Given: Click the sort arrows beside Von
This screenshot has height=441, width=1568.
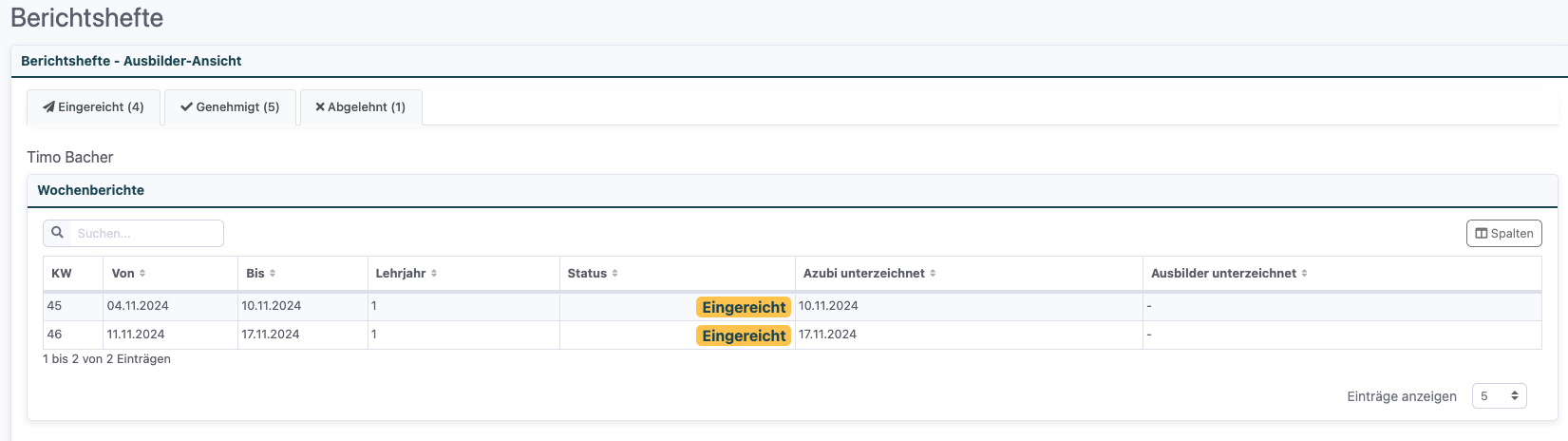Looking at the screenshot, I should [142, 274].
